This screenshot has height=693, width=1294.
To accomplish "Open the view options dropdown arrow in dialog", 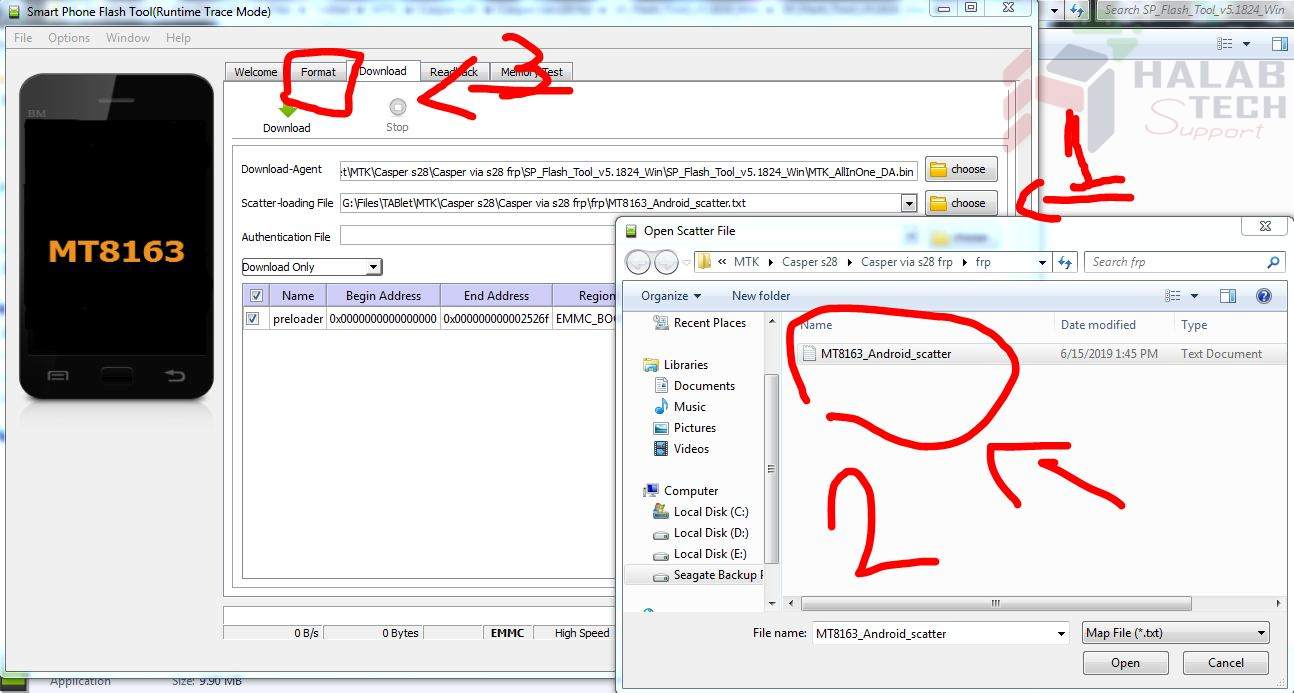I will 1194,296.
